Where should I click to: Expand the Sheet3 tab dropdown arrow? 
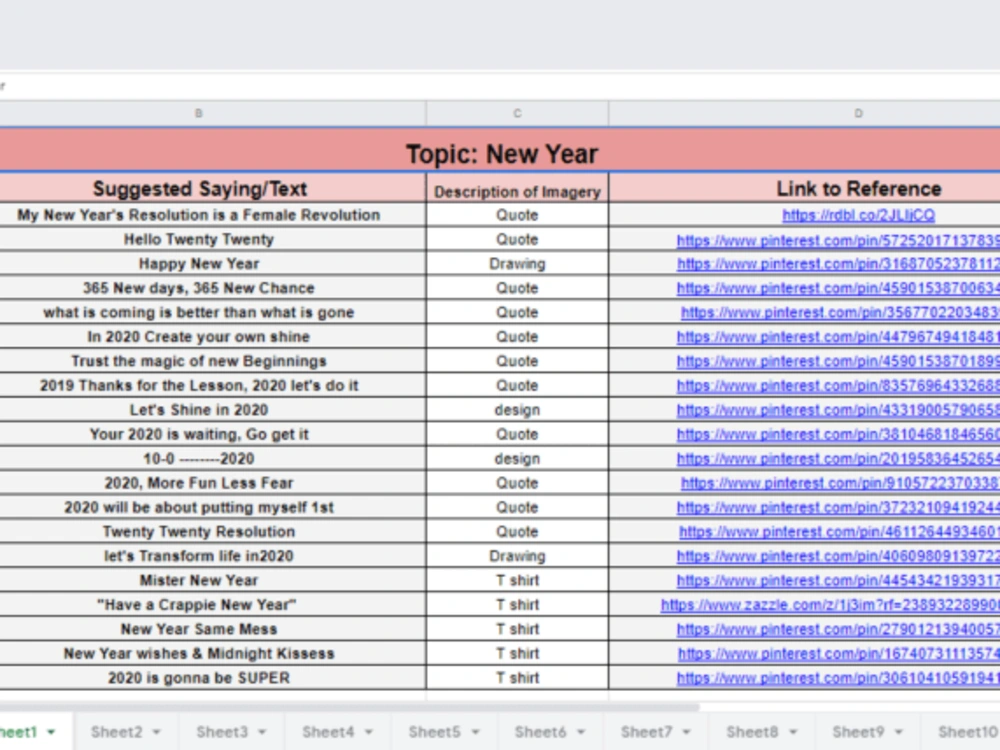click(x=262, y=732)
